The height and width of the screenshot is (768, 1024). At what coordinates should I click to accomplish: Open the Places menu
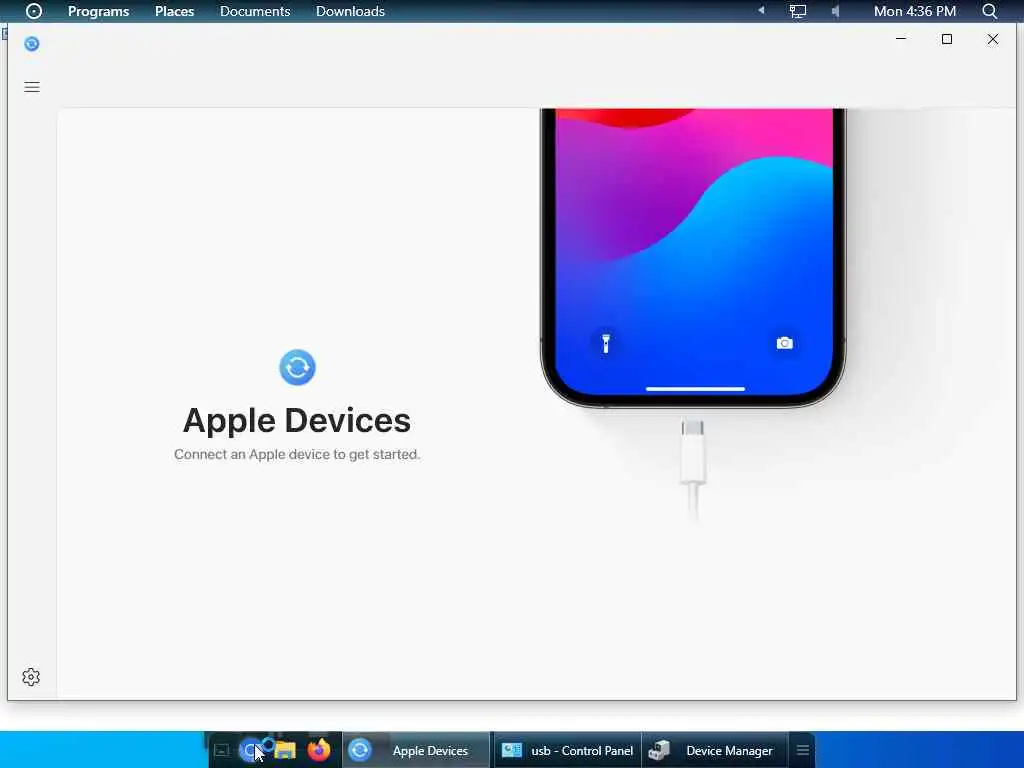(174, 11)
